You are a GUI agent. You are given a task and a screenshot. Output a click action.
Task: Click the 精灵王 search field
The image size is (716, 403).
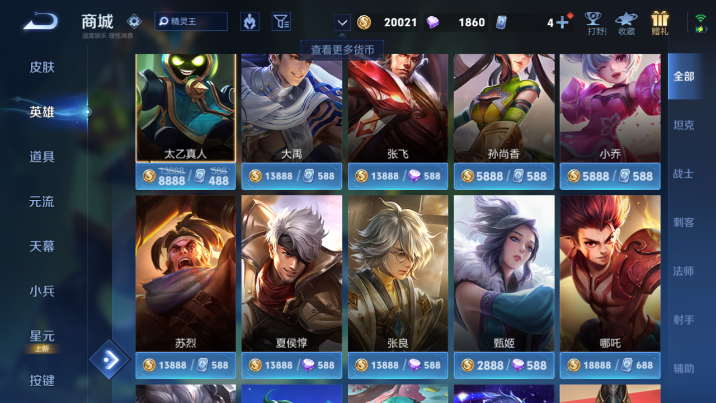point(191,21)
